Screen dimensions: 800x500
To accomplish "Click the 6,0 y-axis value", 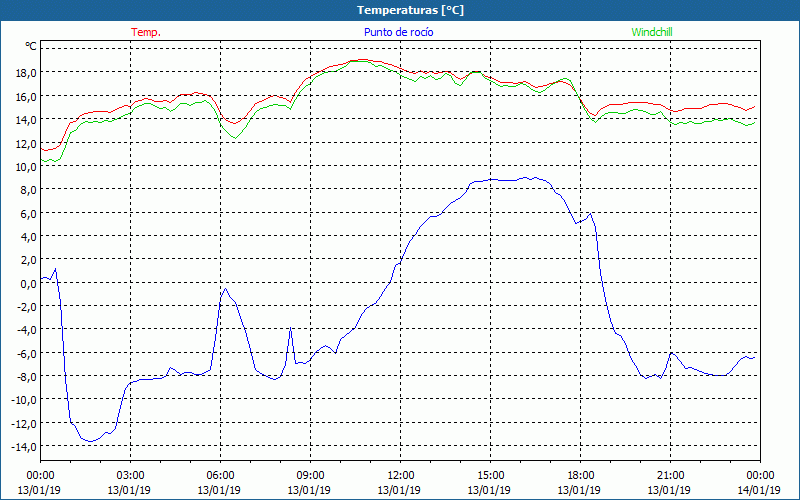I will (29, 214).
